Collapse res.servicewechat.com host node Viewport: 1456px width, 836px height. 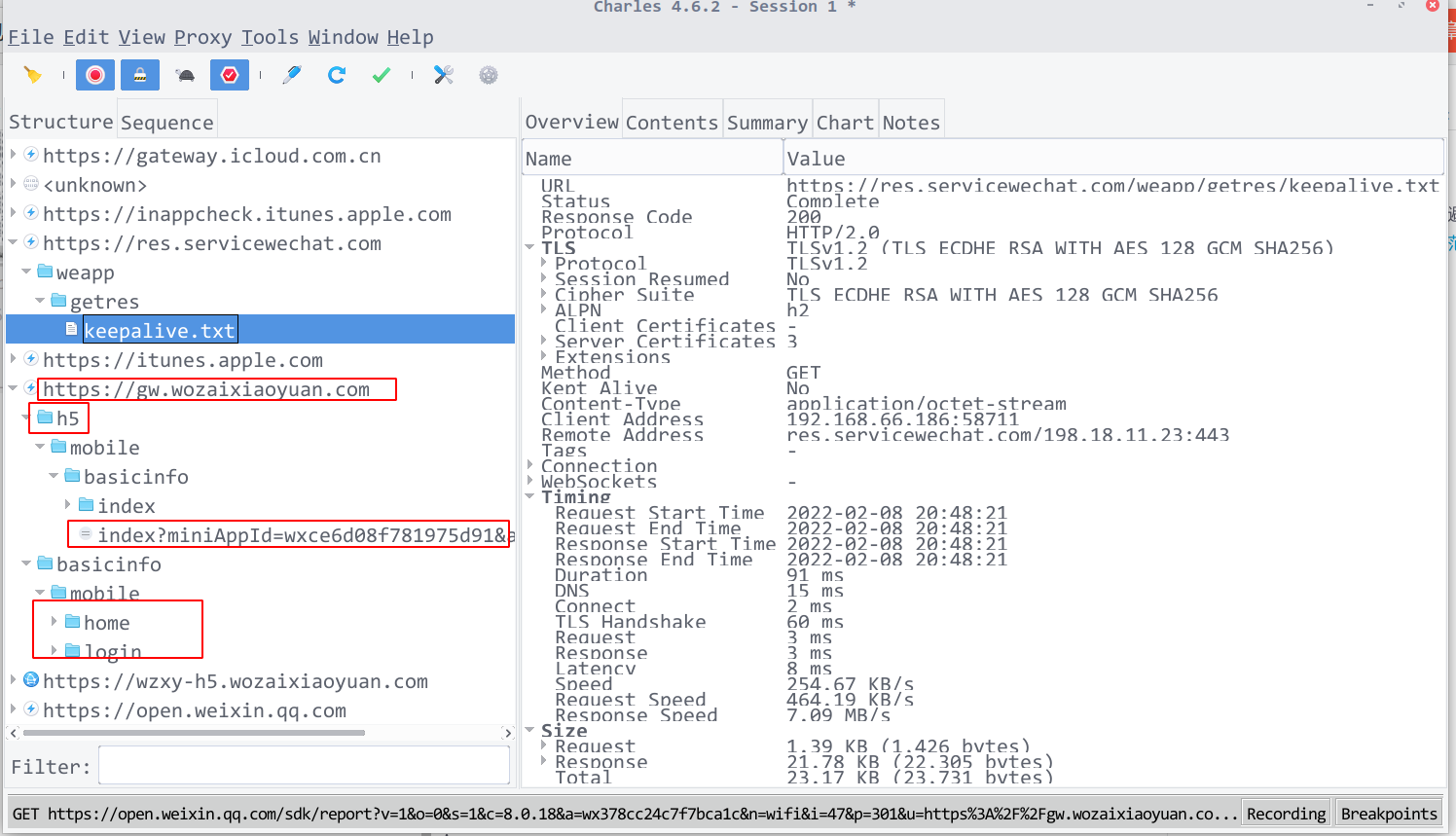[x=14, y=242]
